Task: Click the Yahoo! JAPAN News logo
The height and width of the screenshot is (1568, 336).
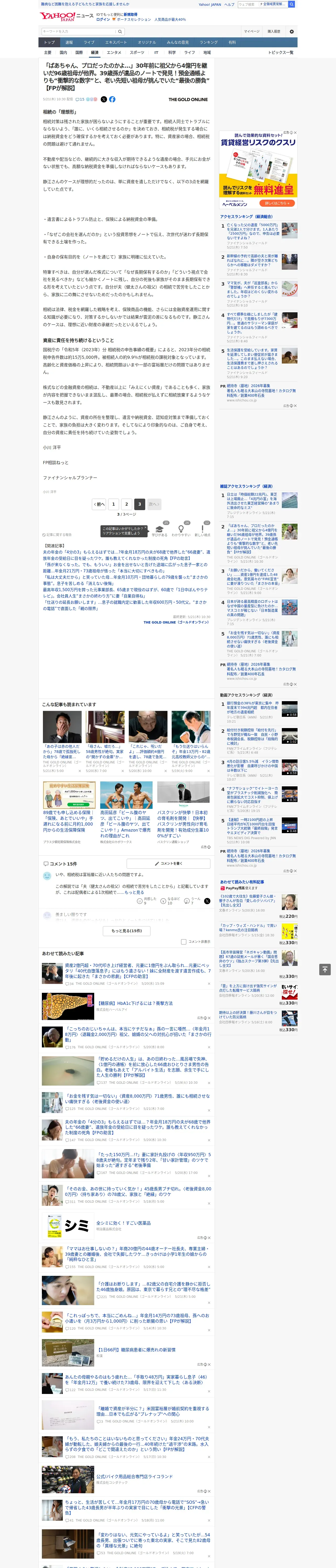Action: (x=66, y=16)
